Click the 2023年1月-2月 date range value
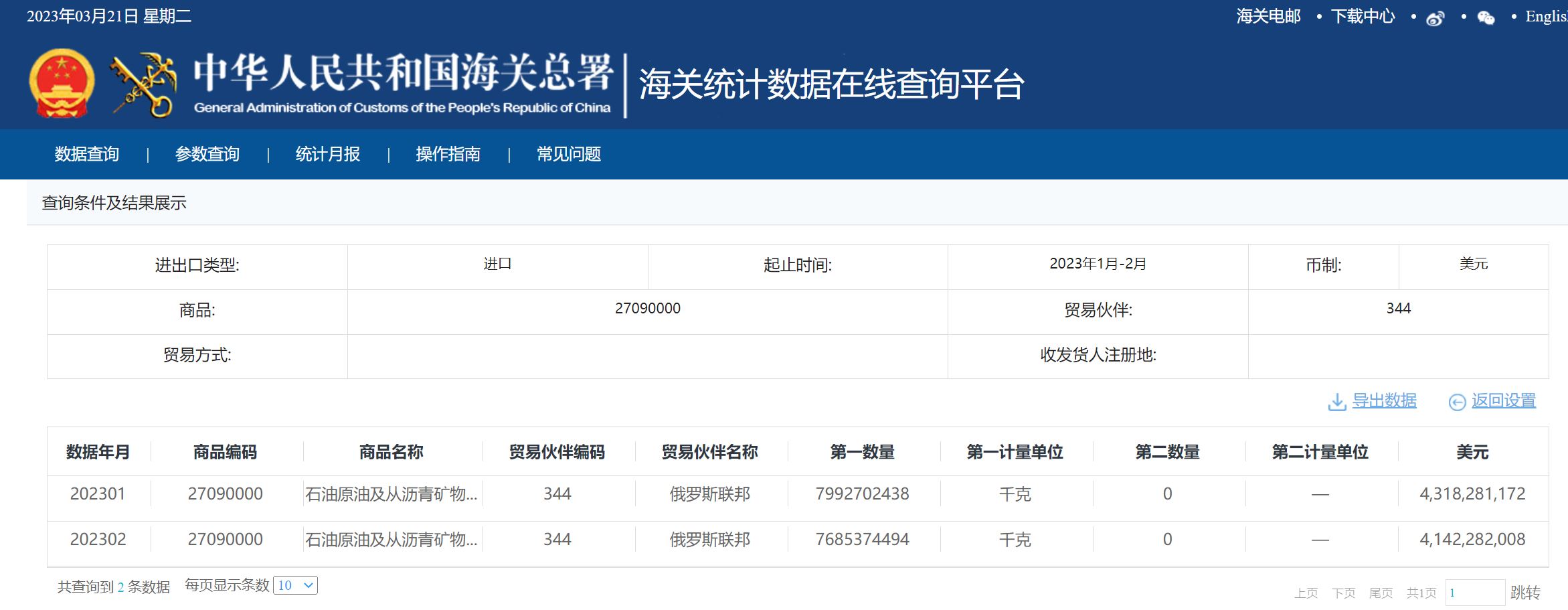 (x=1098, y=264)
